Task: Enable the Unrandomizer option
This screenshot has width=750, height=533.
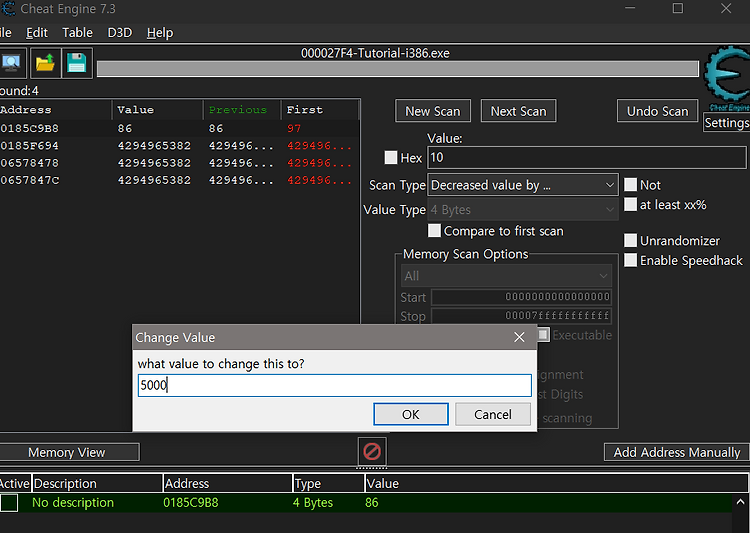Action: (630, 240)
